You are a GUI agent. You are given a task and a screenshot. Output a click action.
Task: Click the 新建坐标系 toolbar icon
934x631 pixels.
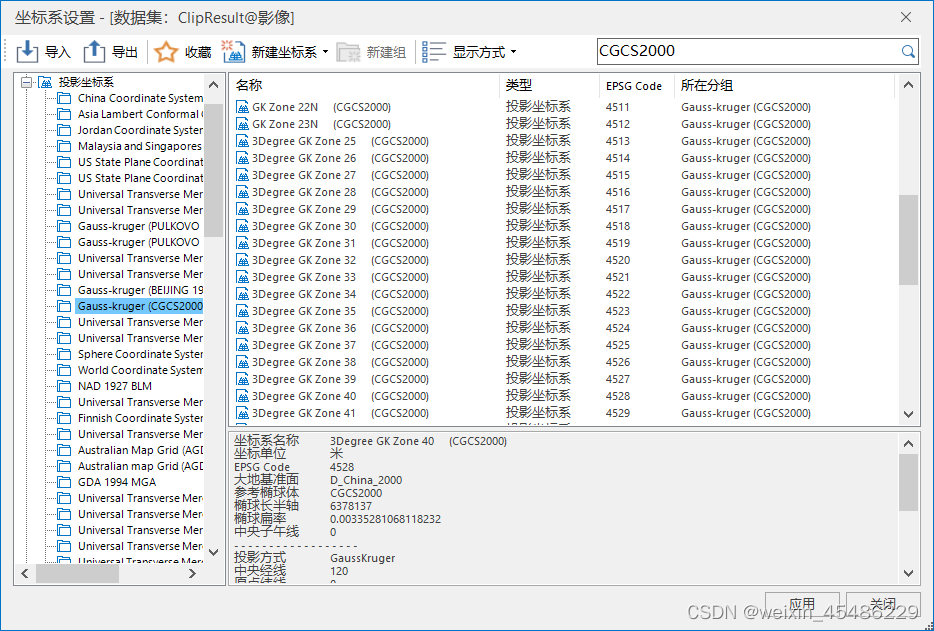tap(234, 52)
